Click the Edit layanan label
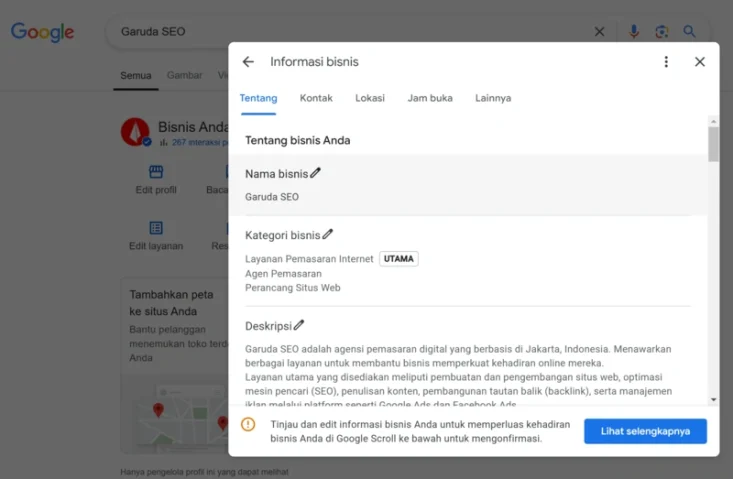 156,246
